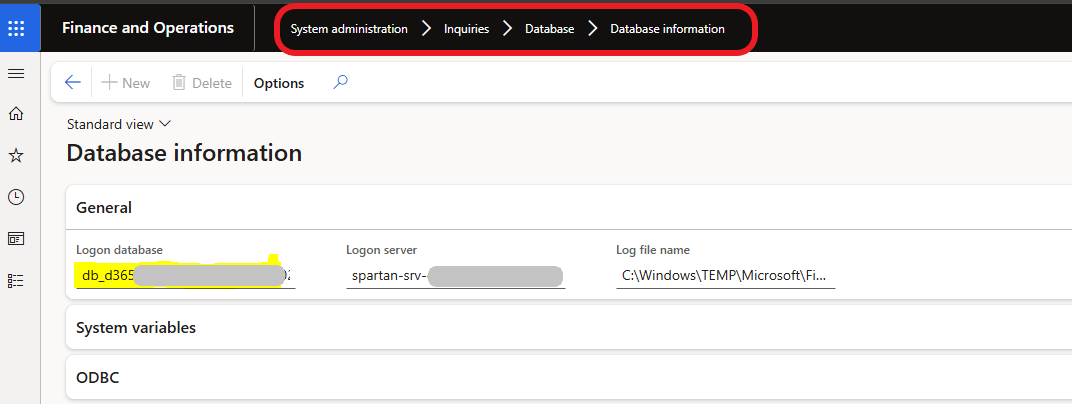Collapse the General section
Viewport: 1072px width, 404px height.
569,207
